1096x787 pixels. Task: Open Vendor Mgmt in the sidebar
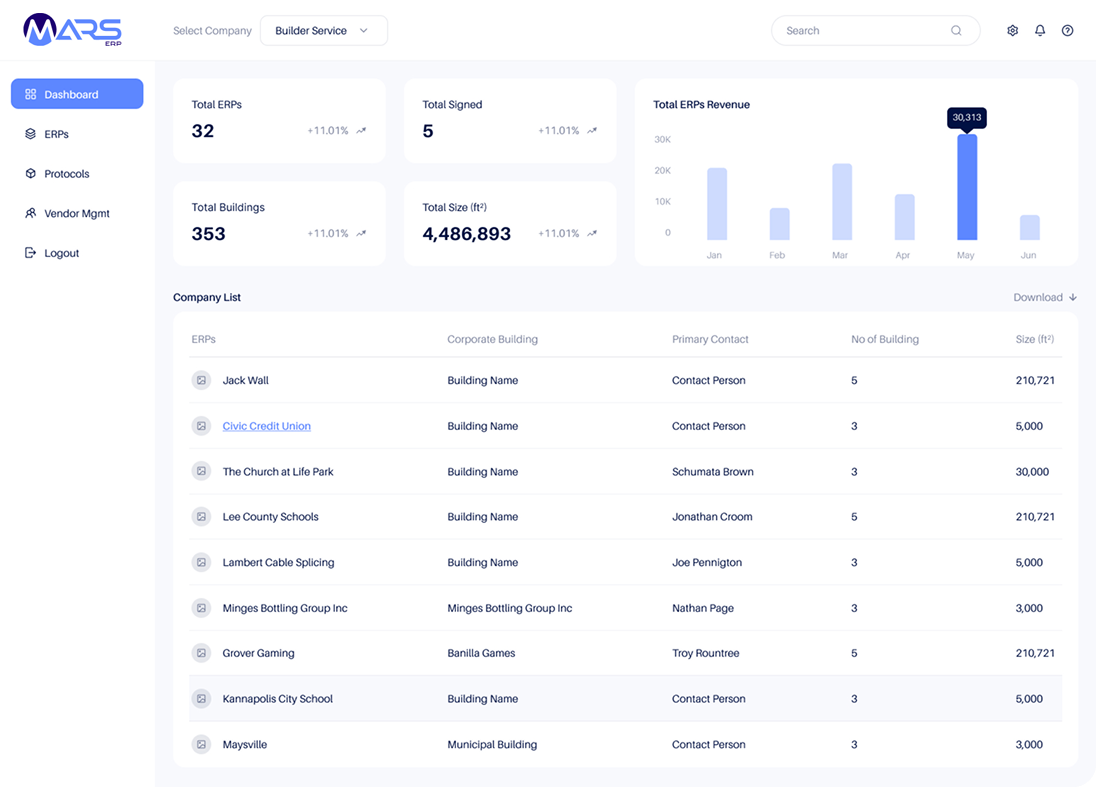[76, 214]
